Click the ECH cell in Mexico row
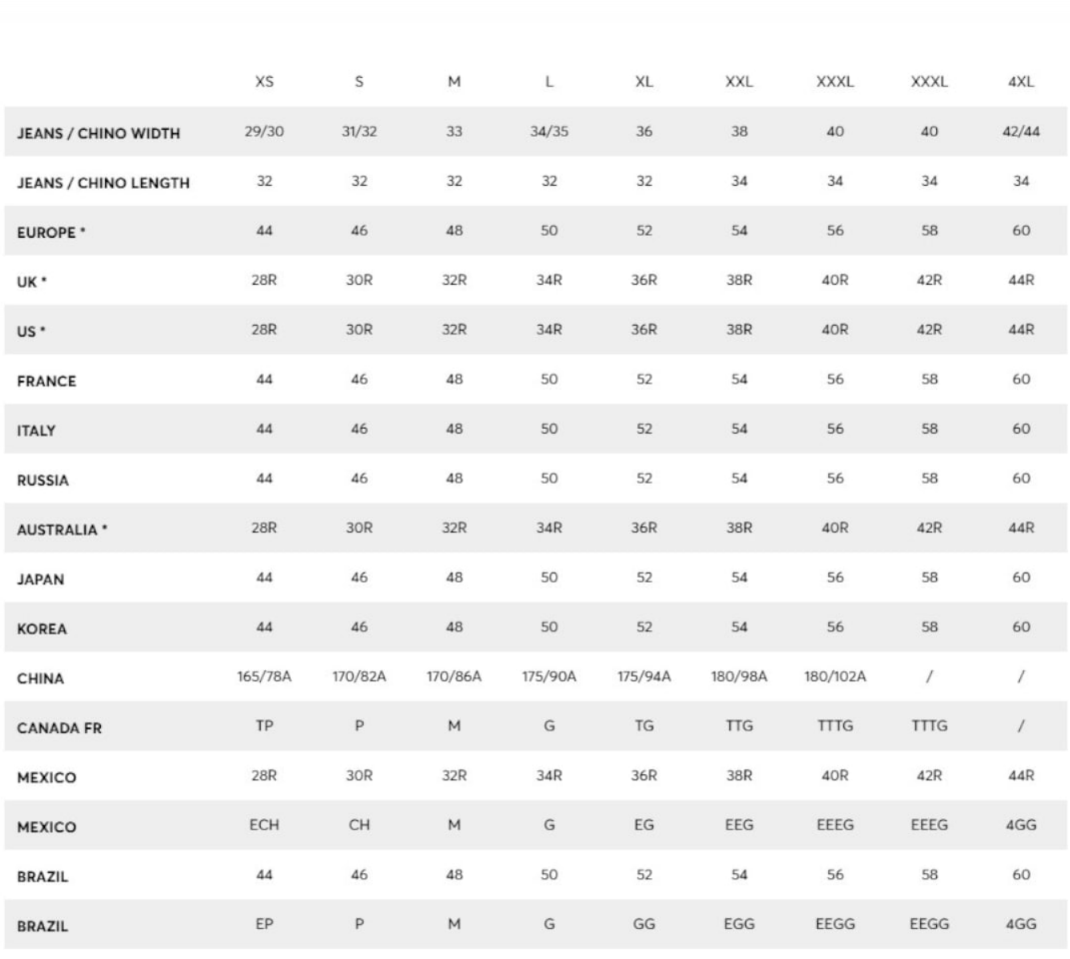Viewport: 1070px width, 959px height. click(x=264, y=825)
